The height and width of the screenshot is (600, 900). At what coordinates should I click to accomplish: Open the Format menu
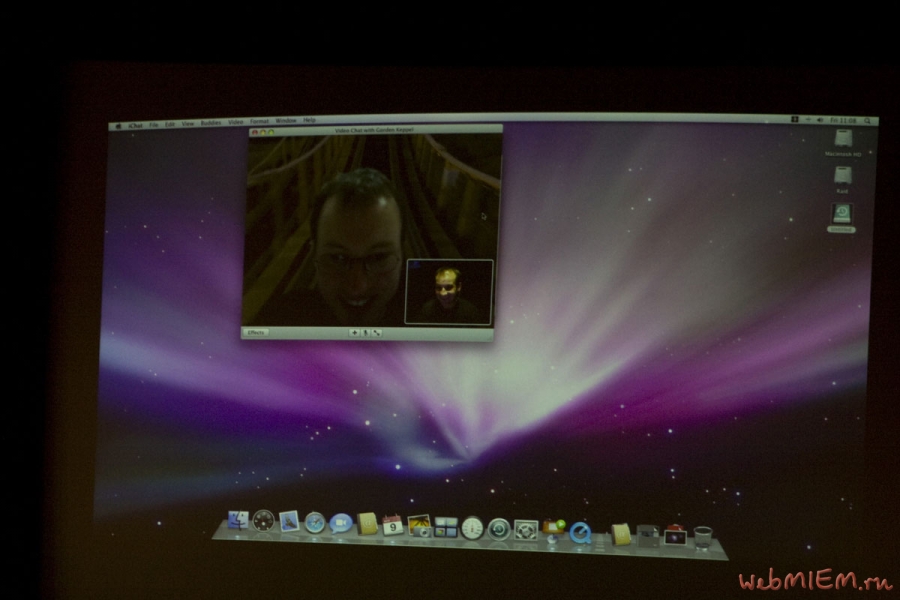pos(259,122)
